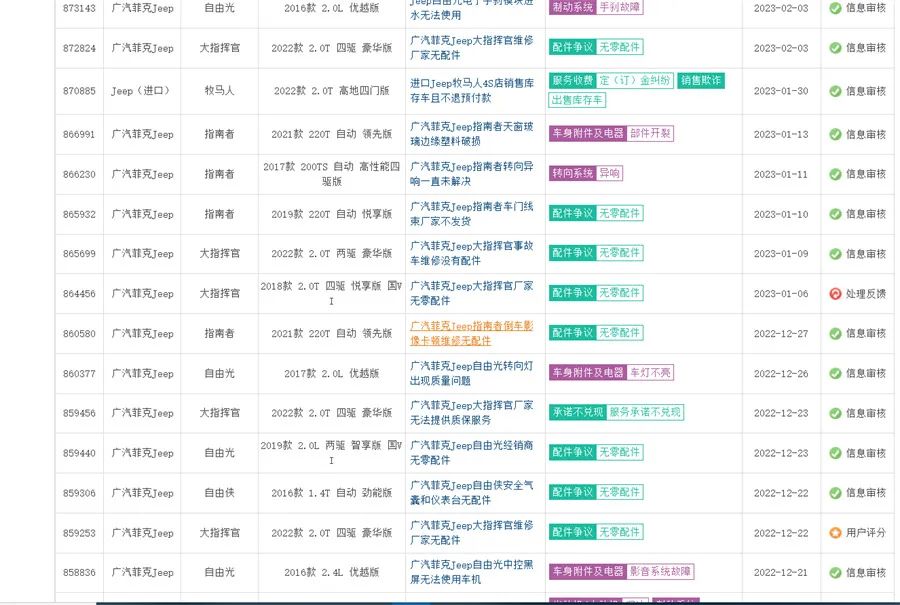The height and width of the screenshot is (605, 900).
Task: Click the orange 用户评分 status icon
Action: point(835,532)
